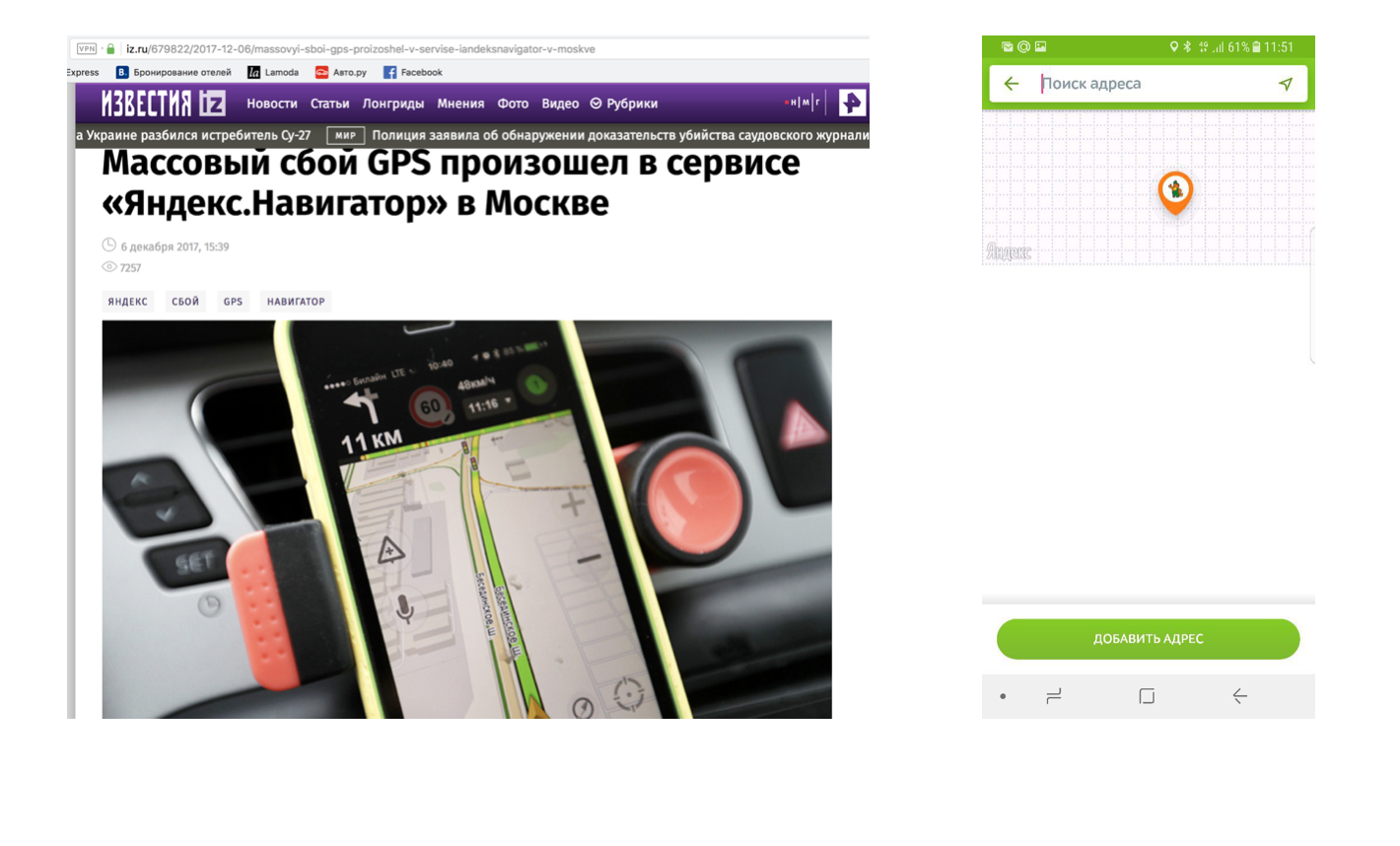This screenshot has height=846, width=1400.
Task: Click the clock icon beside article date
Action: pyautogui.click(x=108, y=245)
